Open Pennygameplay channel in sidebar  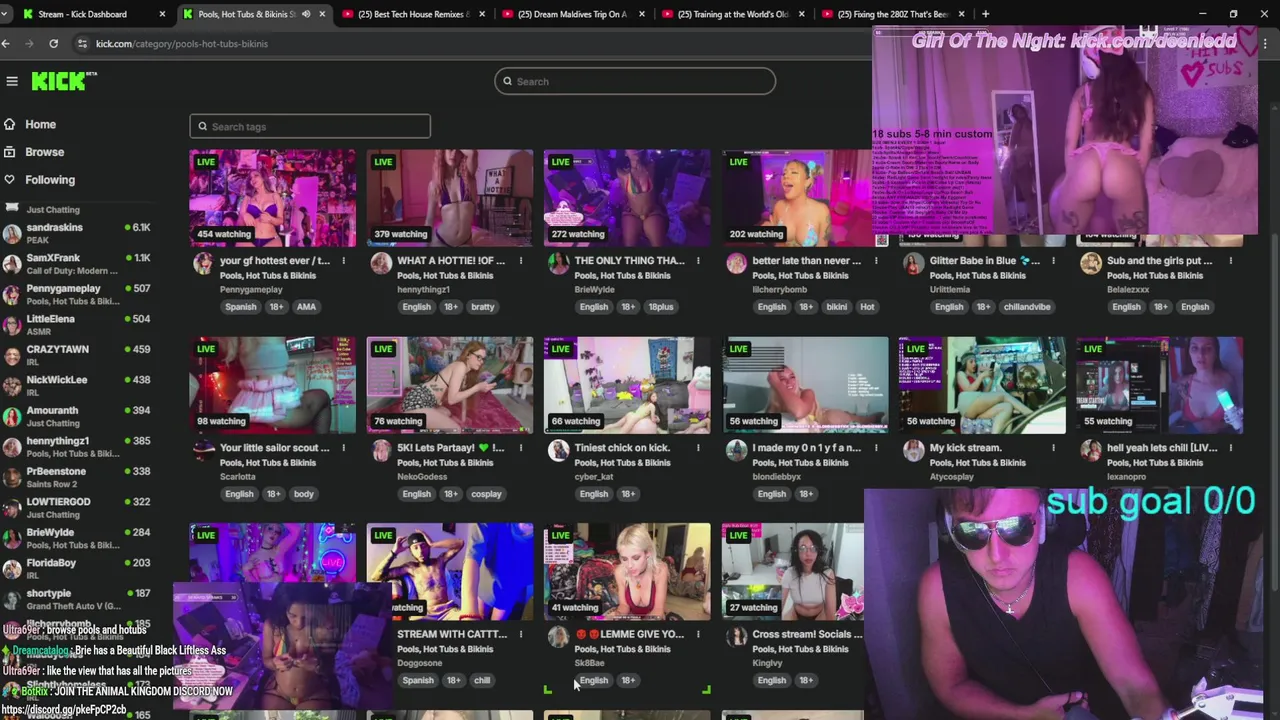click(77, 294)
